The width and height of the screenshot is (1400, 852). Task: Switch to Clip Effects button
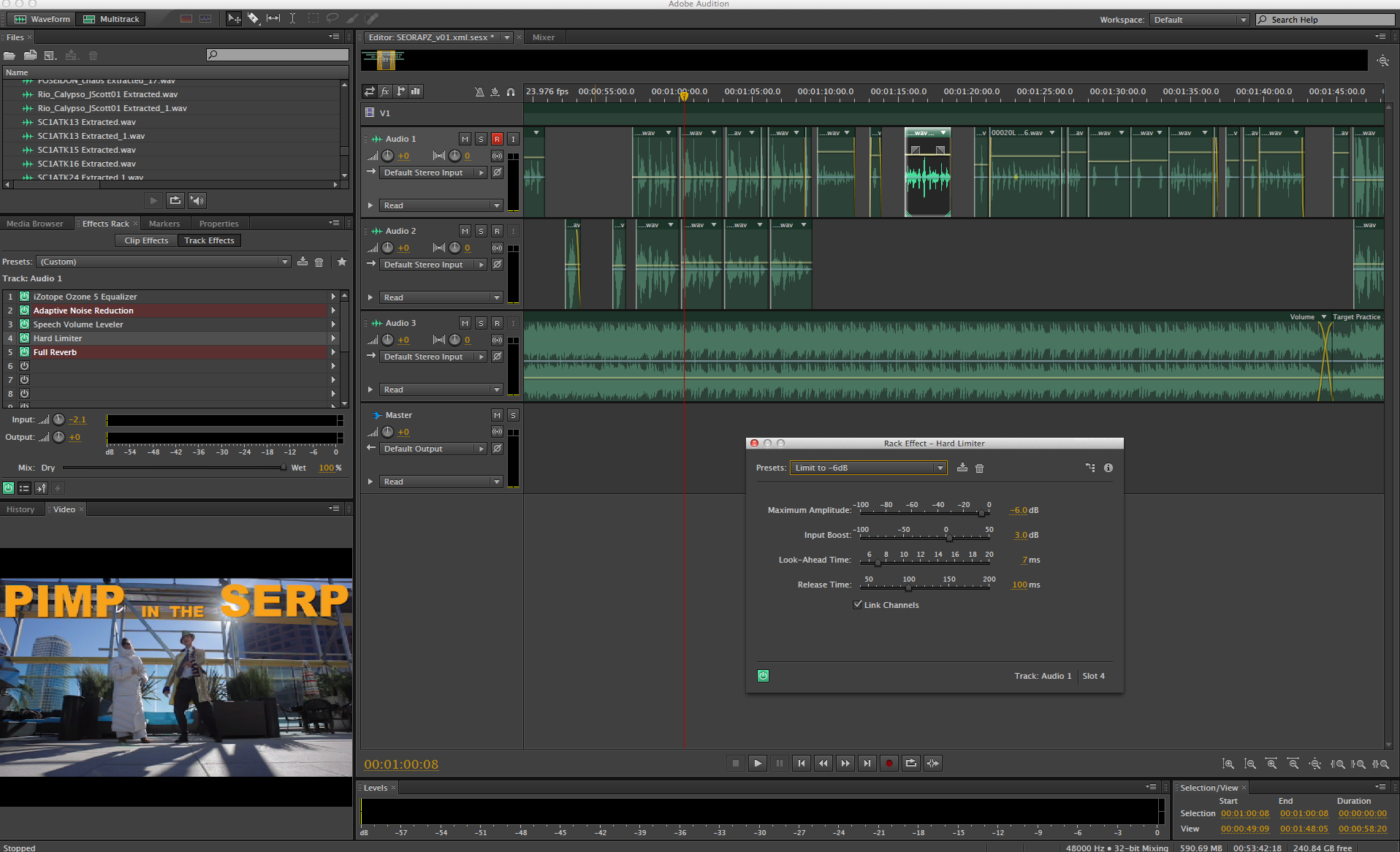pyautogui.click(x=146, y=240)
